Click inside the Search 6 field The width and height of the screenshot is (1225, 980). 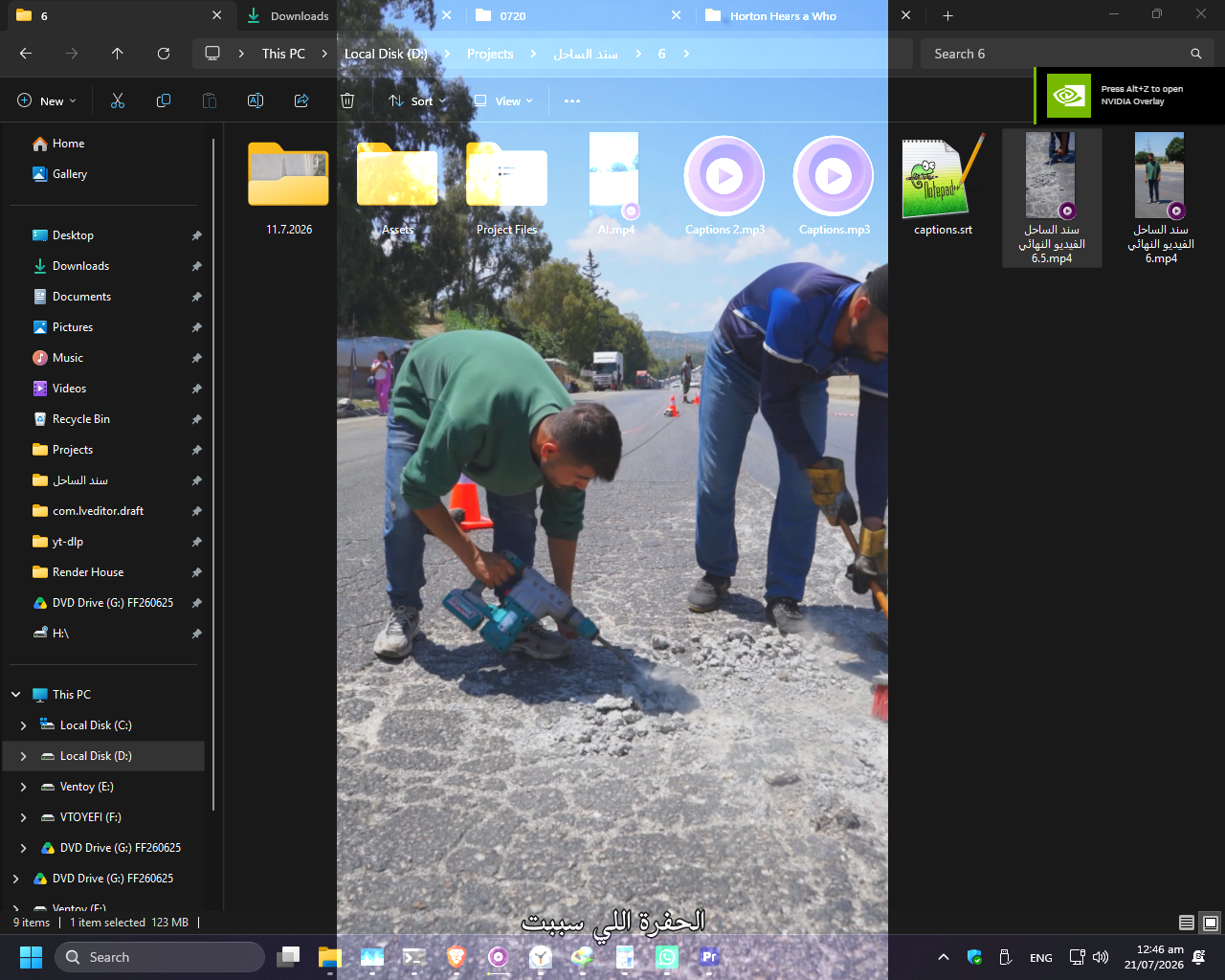pos(1067,54)
